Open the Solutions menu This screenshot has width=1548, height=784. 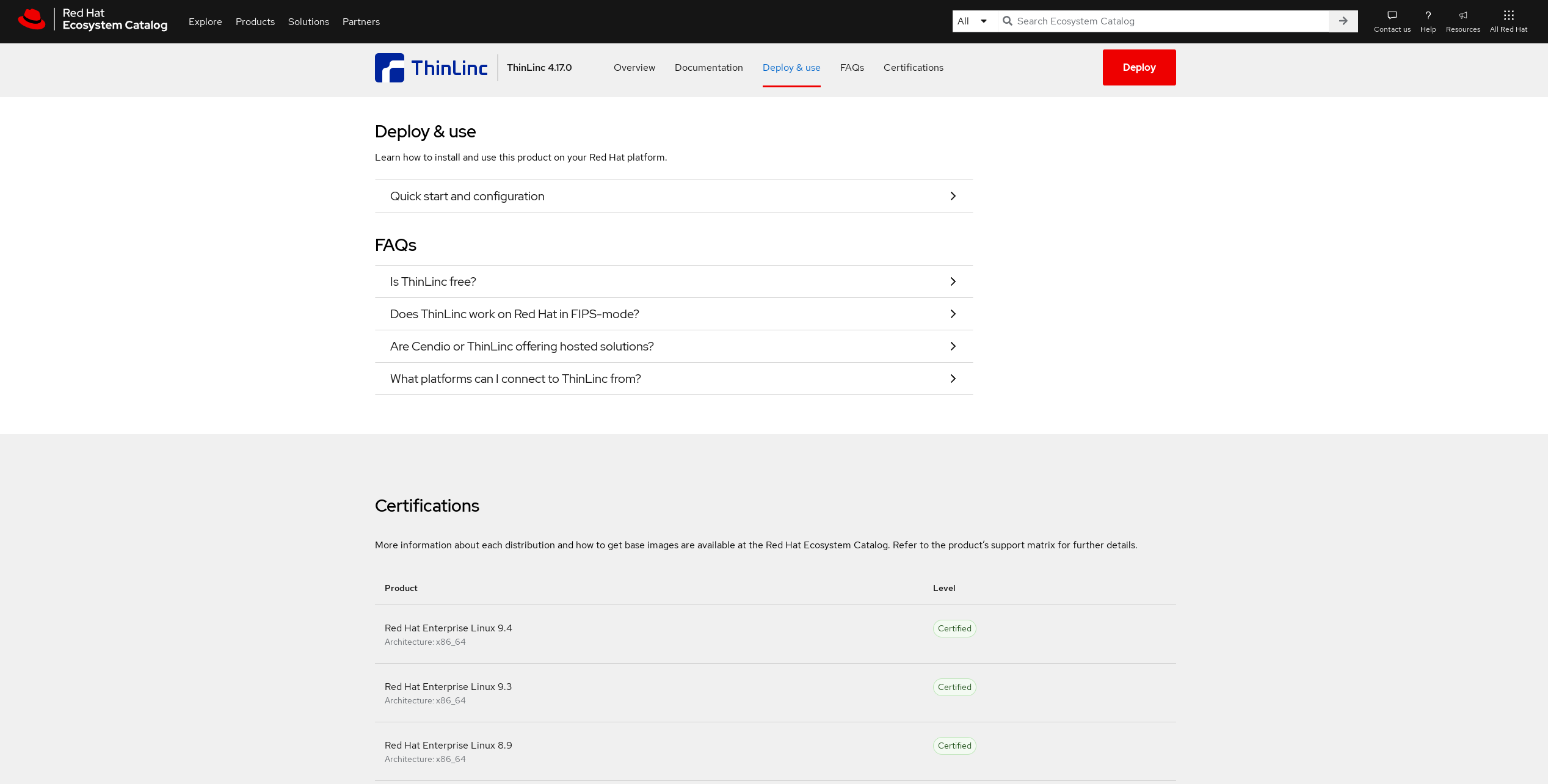pyautogui.click(x=308, y=21)
